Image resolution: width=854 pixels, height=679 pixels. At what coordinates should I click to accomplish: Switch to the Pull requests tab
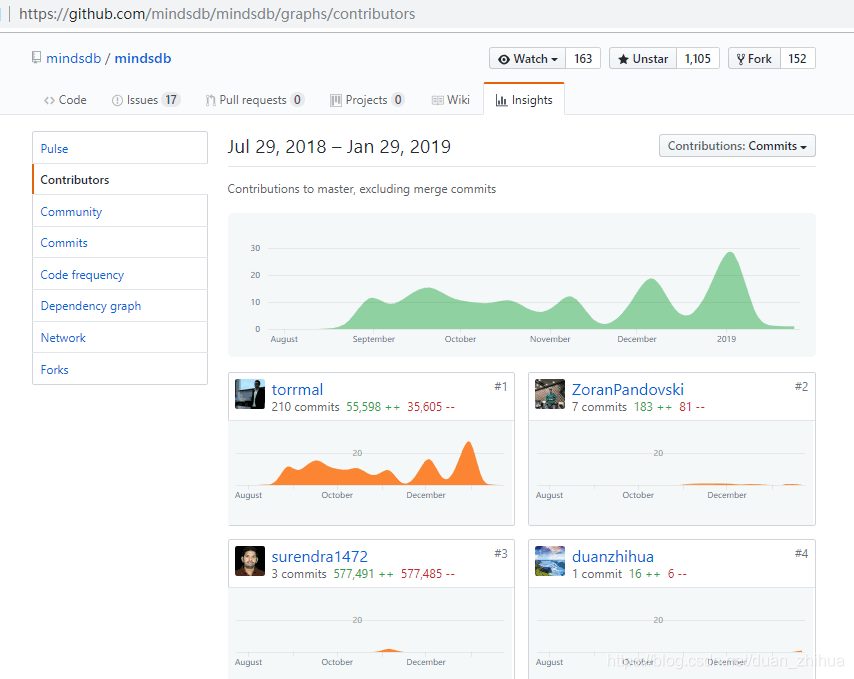click(x=254, y=100)
